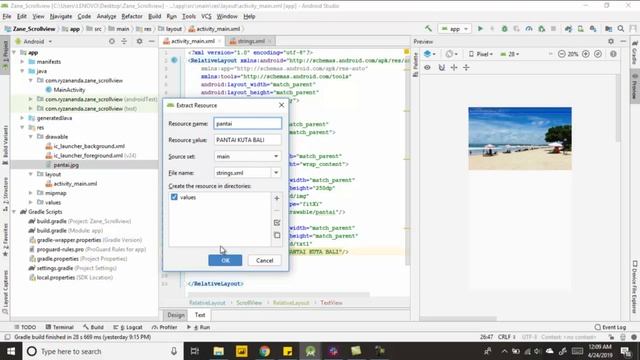640x360 pixels.
Task: Open the File name strings.xml dropdown
Action: coord(276,173)
